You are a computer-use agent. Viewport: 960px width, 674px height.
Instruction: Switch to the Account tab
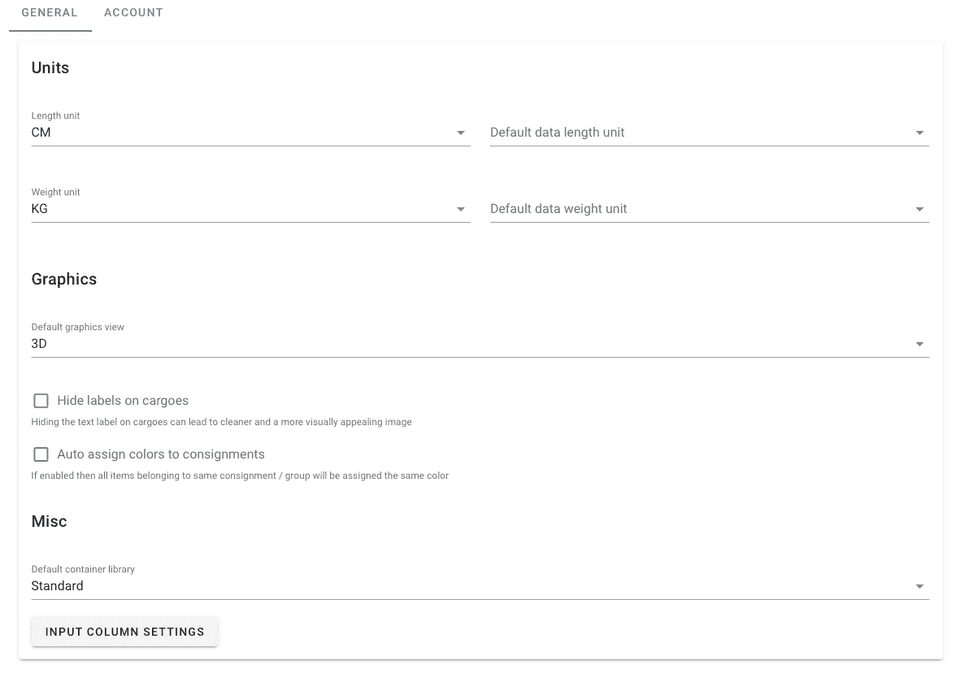pyautogui.click(x=133, y=13)
